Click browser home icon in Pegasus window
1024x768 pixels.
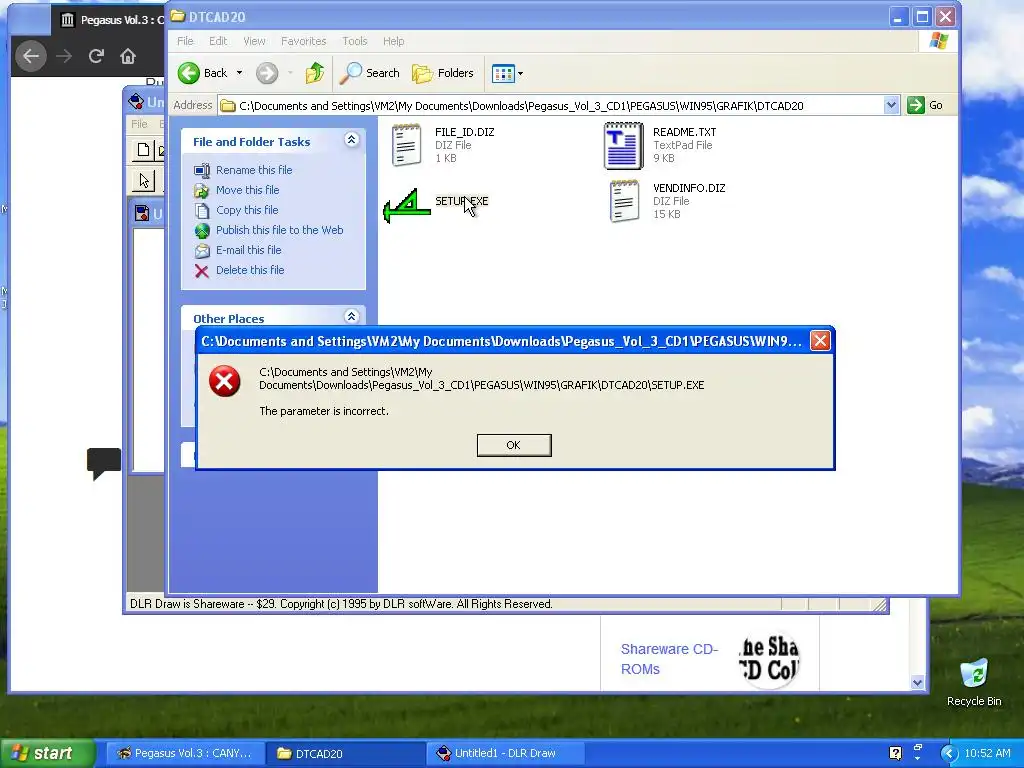(x=128, y=56)
